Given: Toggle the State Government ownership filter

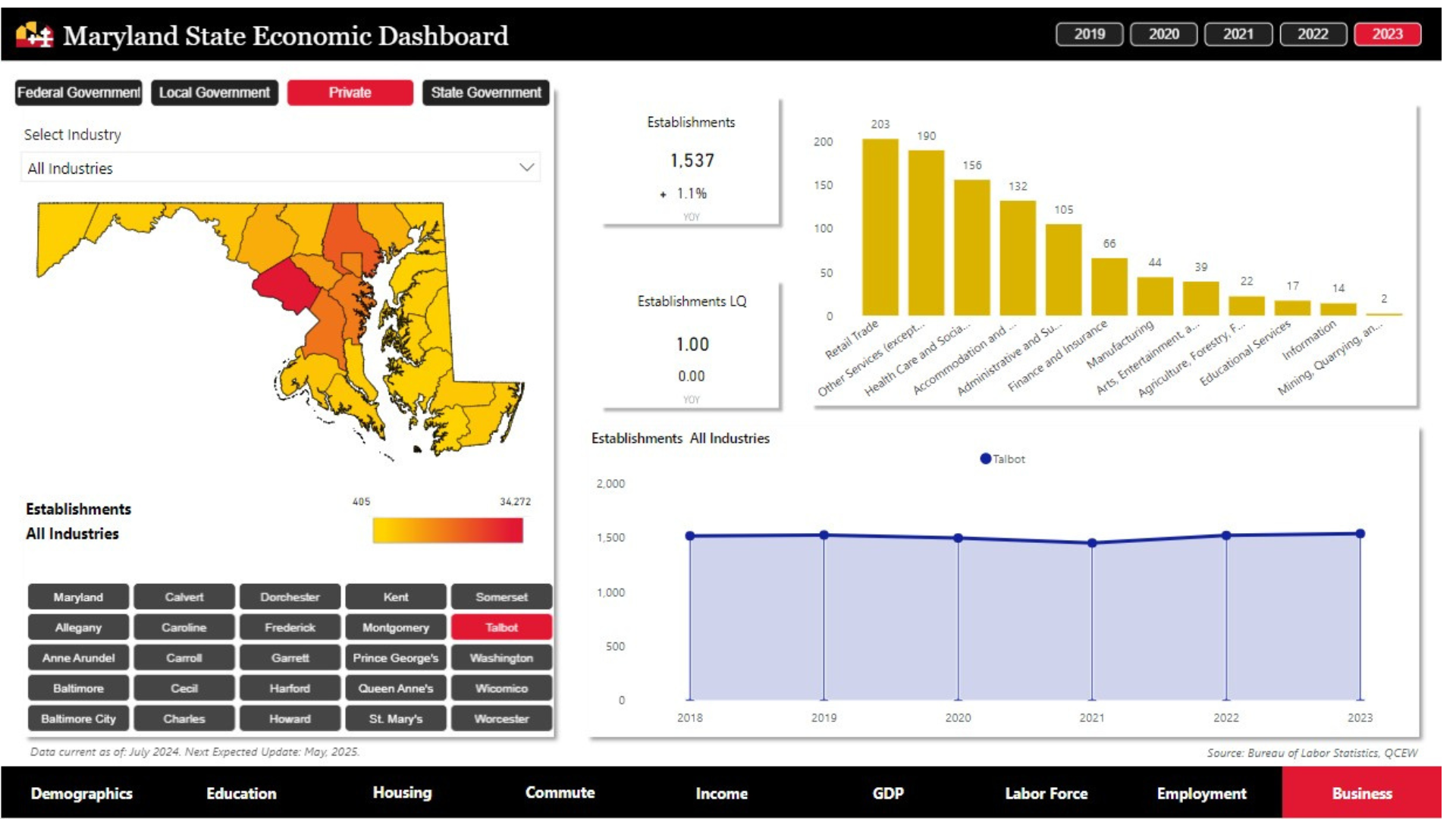Looking at the screenshot, I should (485, 93).
